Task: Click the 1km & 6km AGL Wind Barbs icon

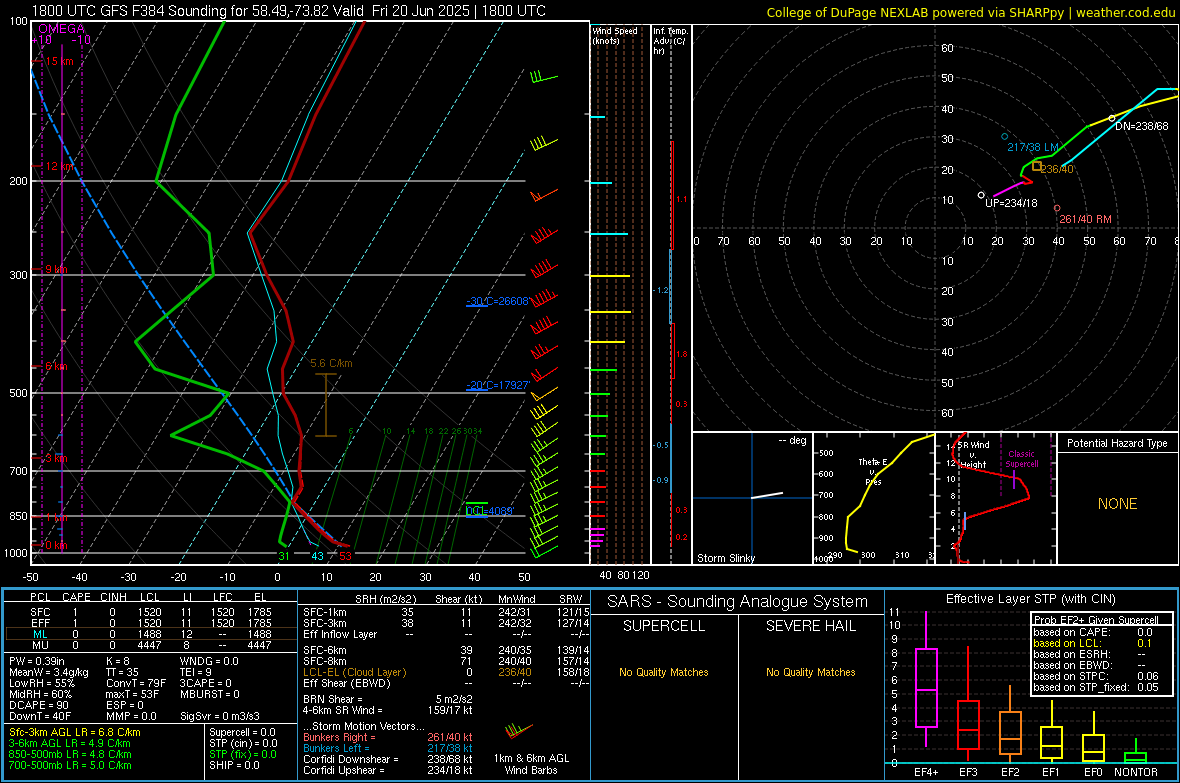Action: pyautogui.click(x=519, y=731)
